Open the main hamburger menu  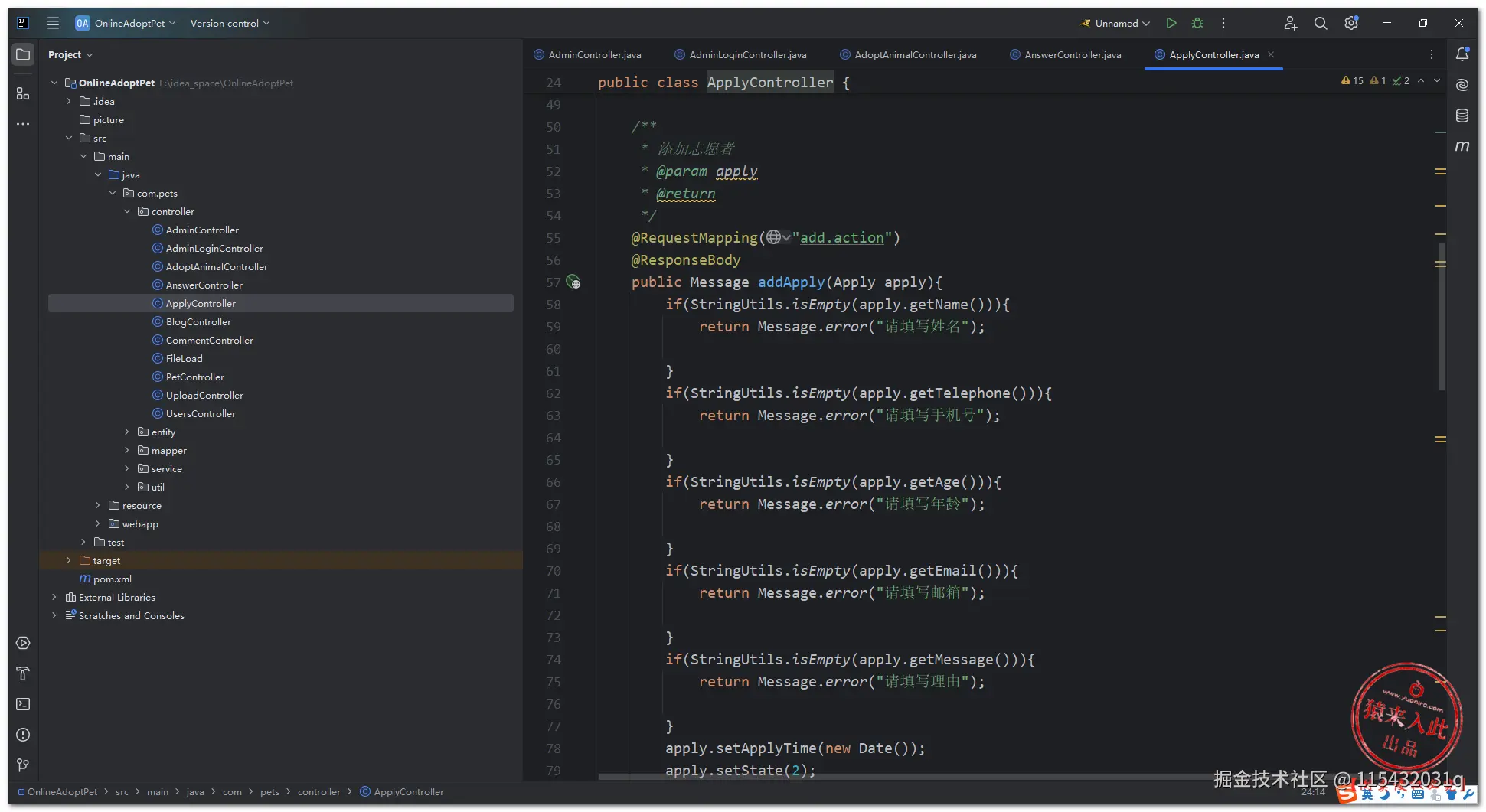pyautogui.click(x=53, y=23)
